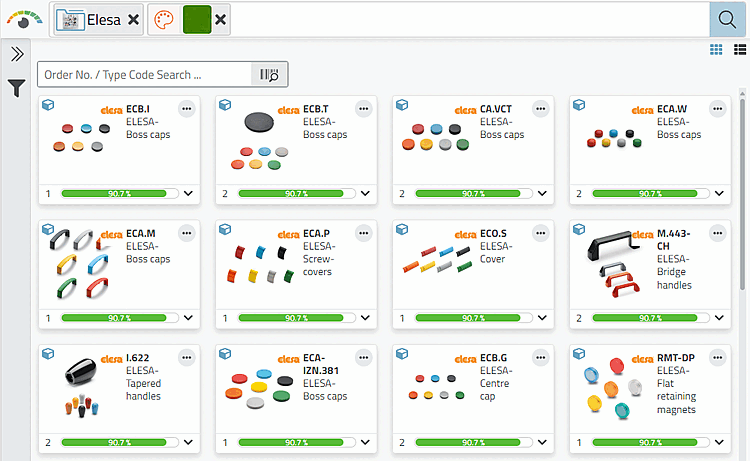Open the ECA.M thumbnail image

[x=80, y=263]
